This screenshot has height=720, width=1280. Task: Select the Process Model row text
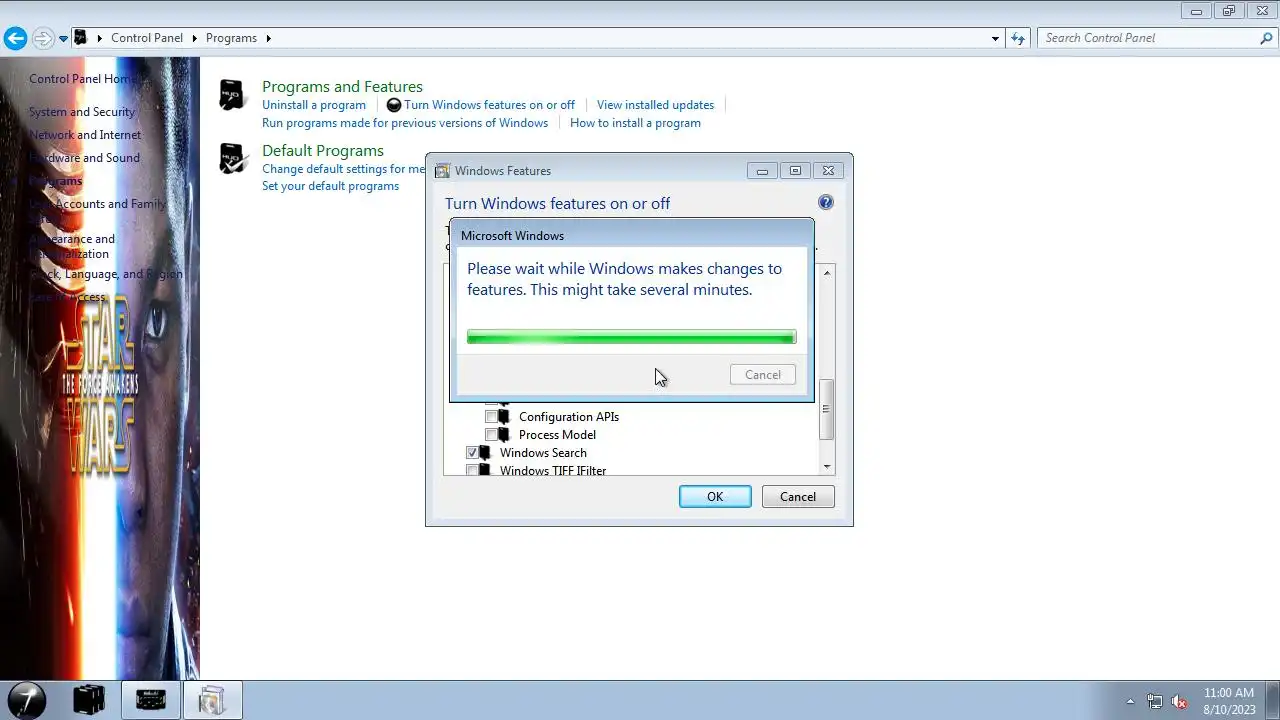pos(557,435)
